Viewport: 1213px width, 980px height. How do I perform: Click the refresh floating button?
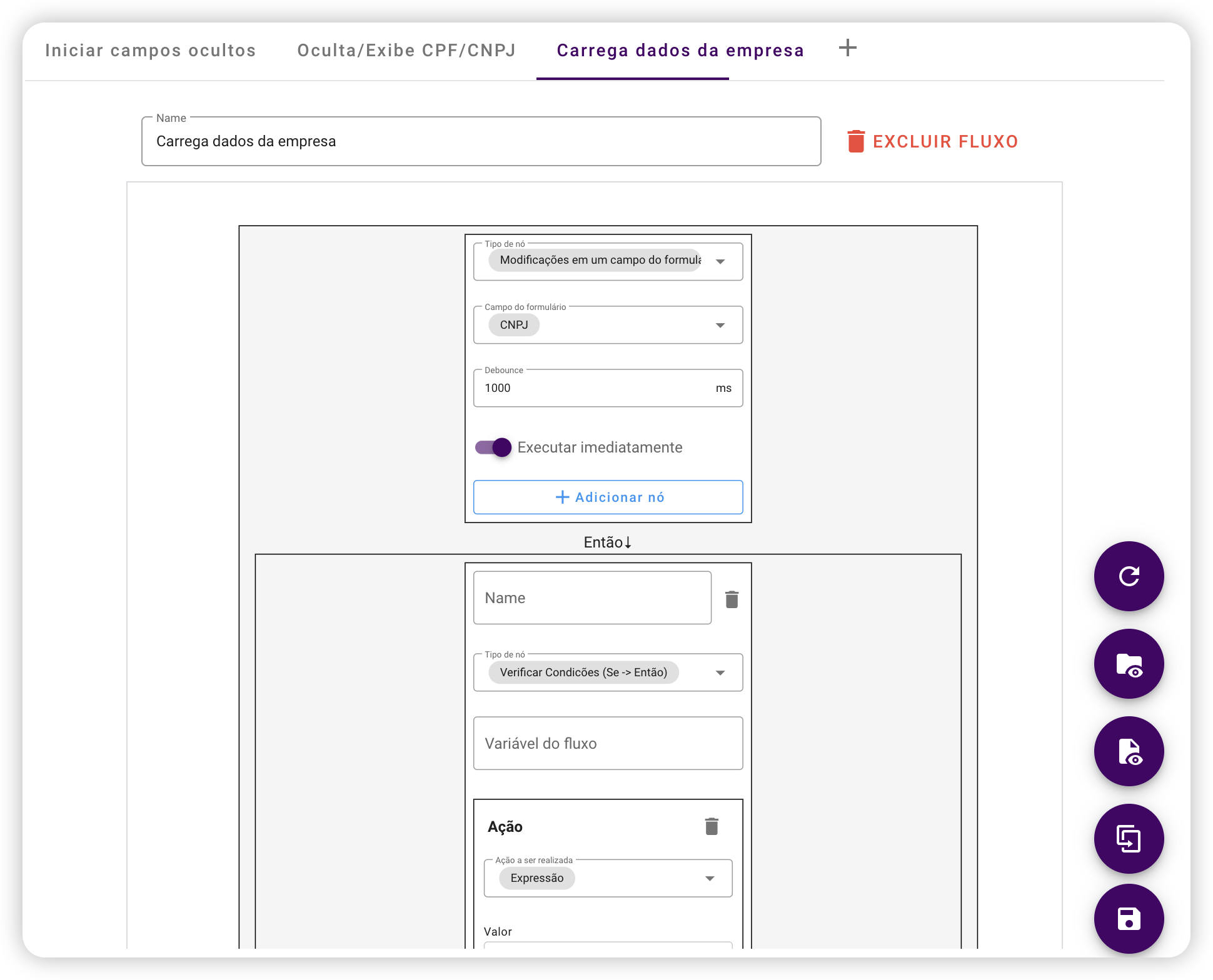(x=1129, y=576)
